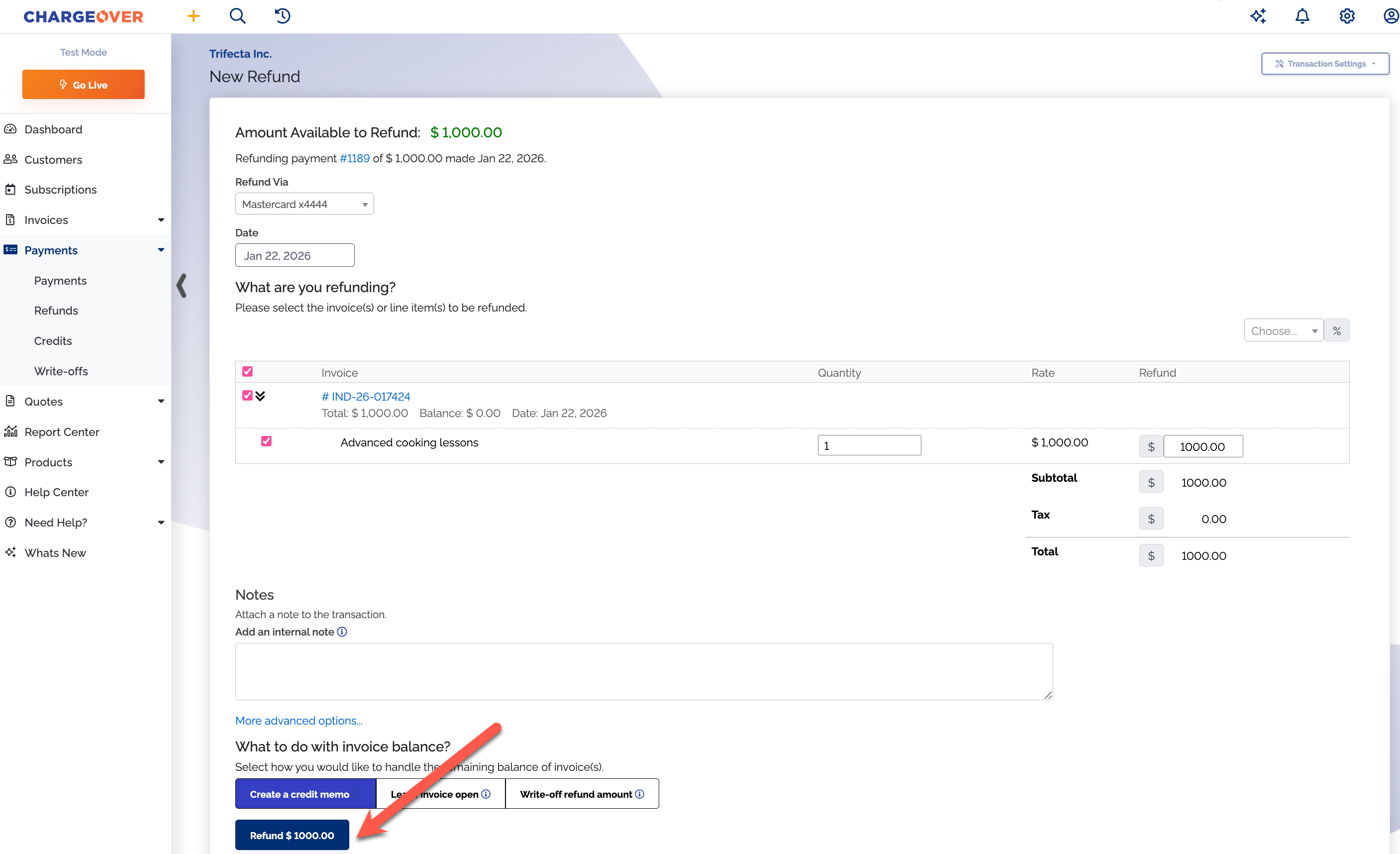Open the notifications bell icon

point(1302,16)
